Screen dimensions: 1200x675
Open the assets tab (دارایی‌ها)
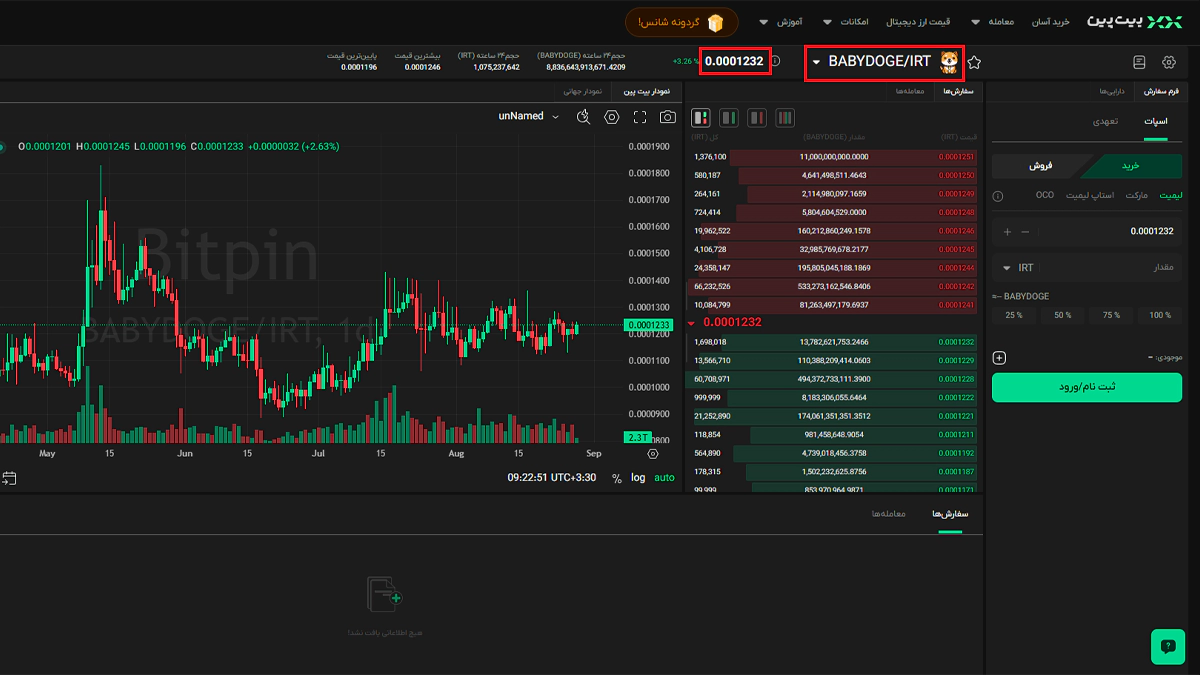(1112, 92)
